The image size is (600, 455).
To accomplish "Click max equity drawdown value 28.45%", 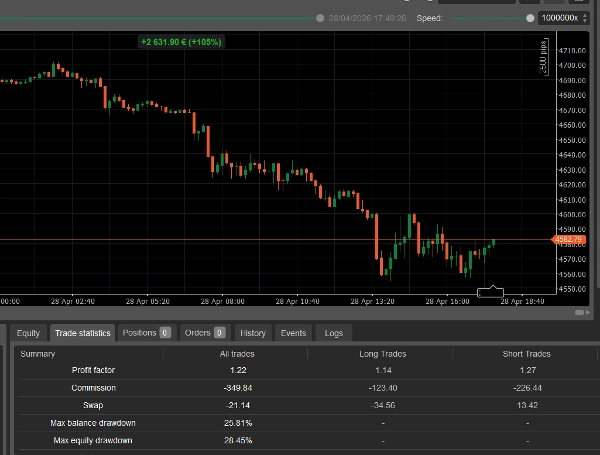I will [238, 440].
